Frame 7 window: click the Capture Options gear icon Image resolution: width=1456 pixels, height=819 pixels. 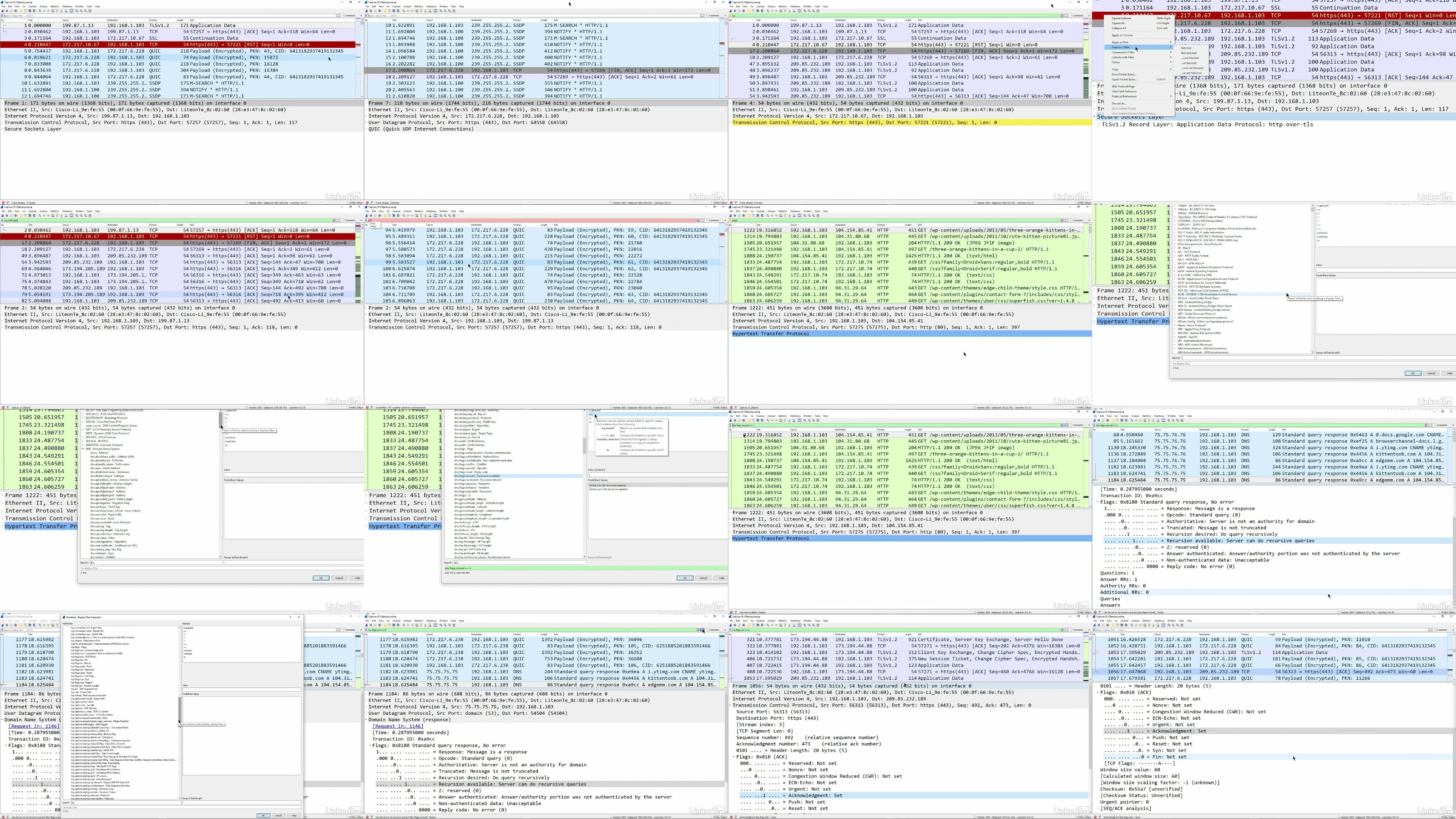coord(380,11)
